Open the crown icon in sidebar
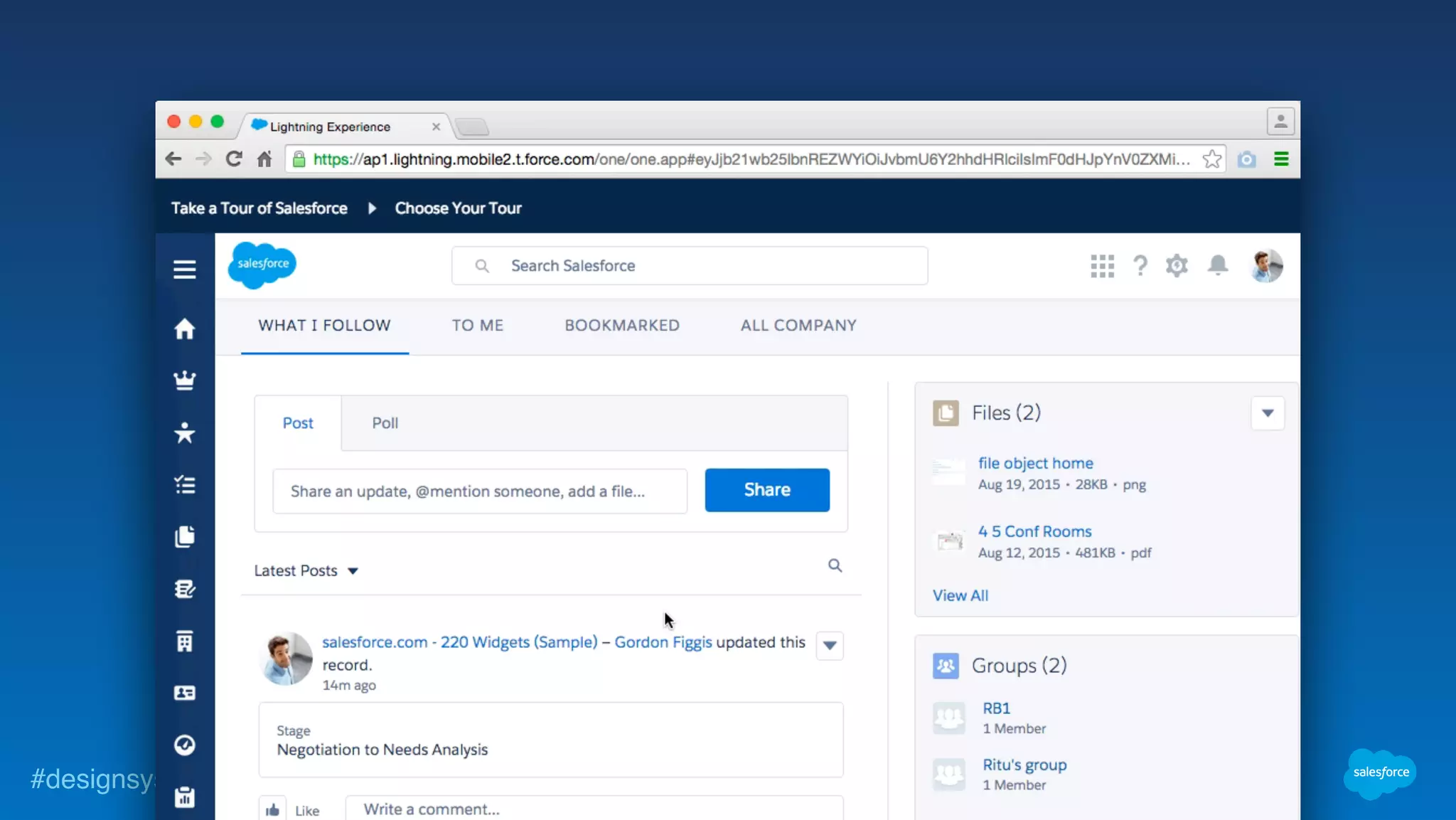The width and height of the screenshot is (1456, 820). pyautogui.click(x=184, y=380)
